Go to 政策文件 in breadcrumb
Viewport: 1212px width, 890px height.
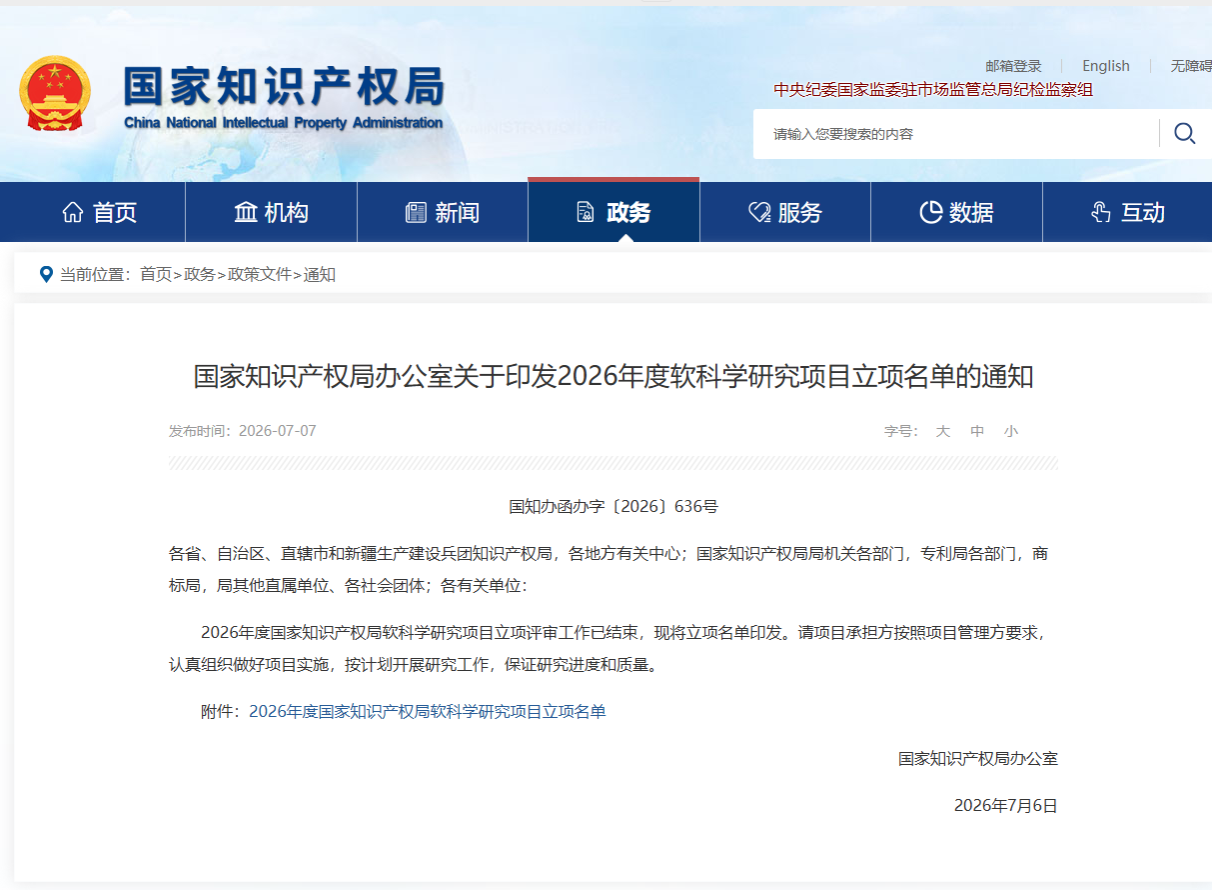(260, 274)
